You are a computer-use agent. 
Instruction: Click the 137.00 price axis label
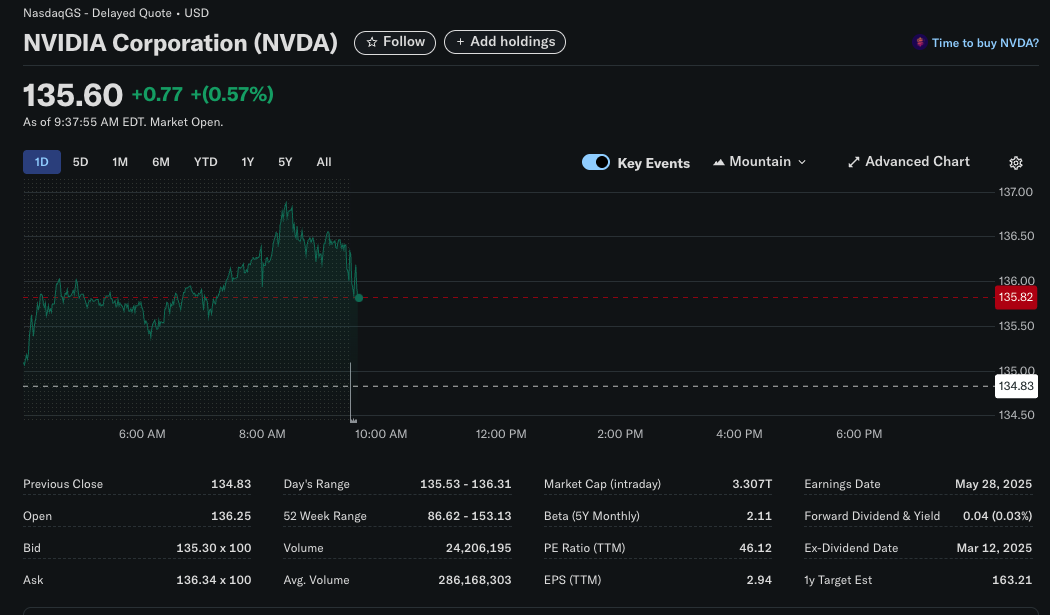coord(1016,192)
